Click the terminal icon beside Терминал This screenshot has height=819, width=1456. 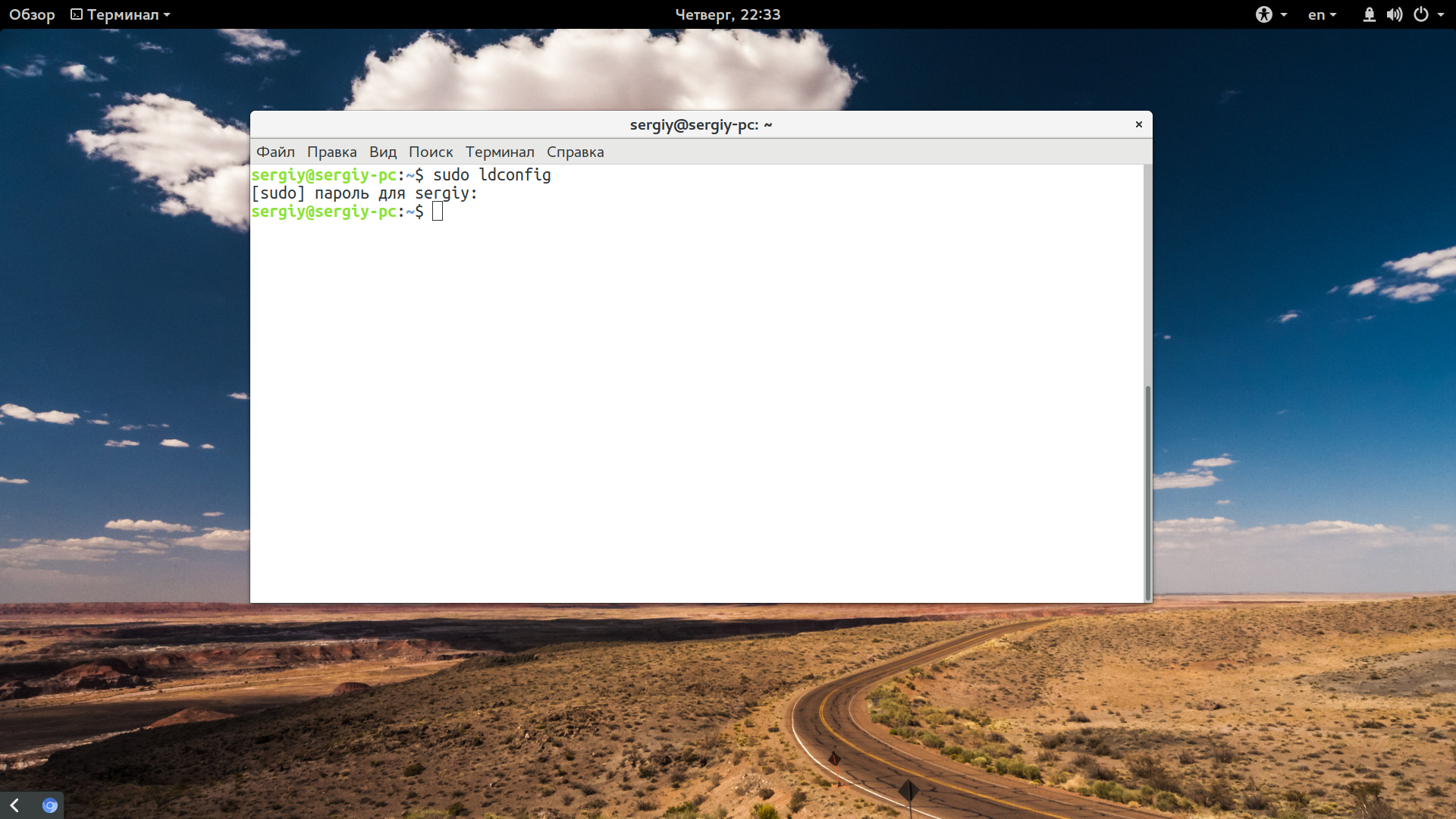(77, 14)
